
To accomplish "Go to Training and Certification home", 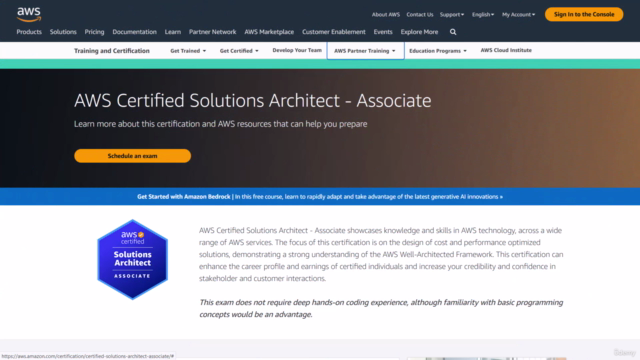I will pos(112,51).
